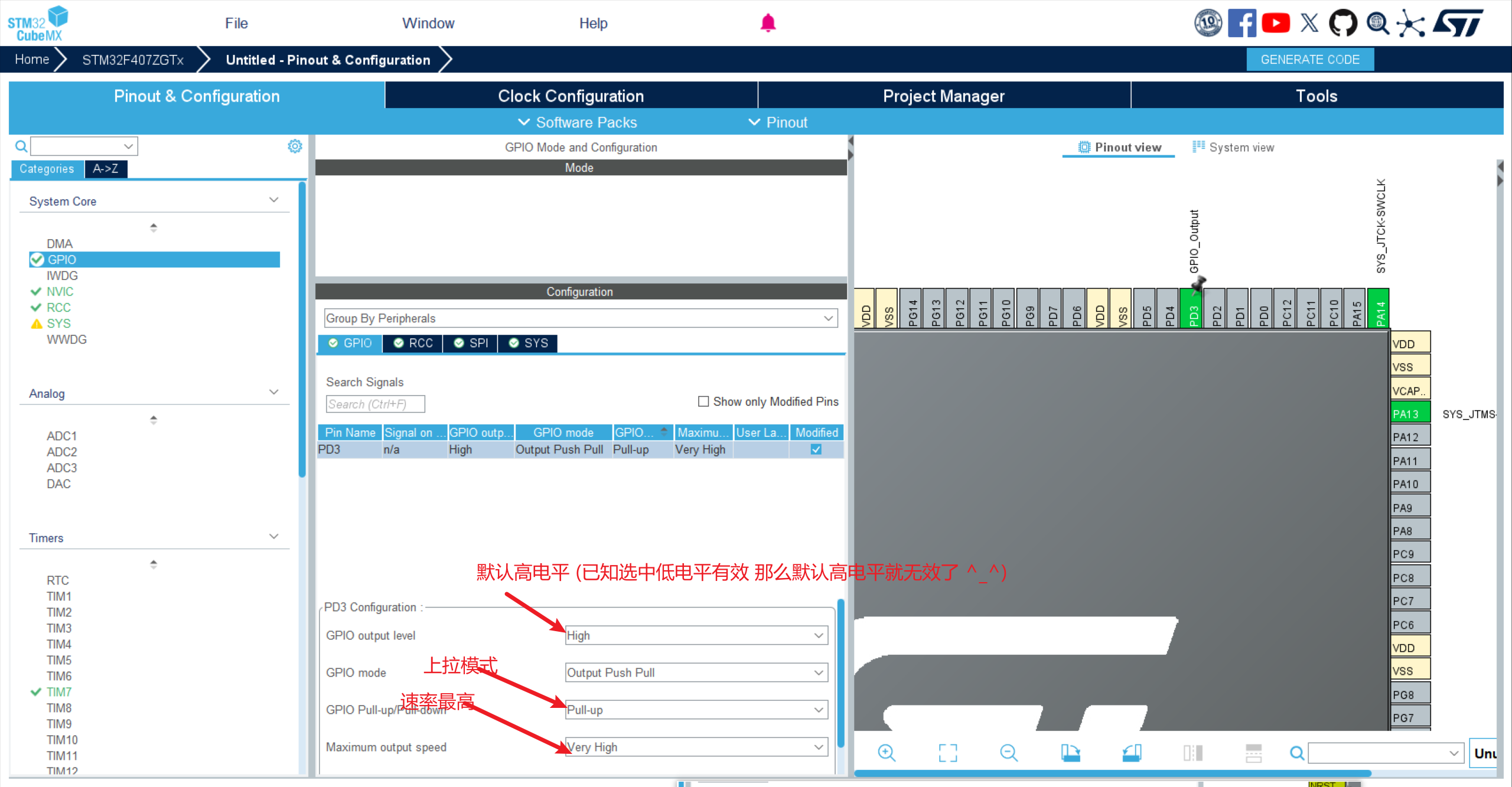Click the zoom out magnifier icon

tap(1009, 753)
